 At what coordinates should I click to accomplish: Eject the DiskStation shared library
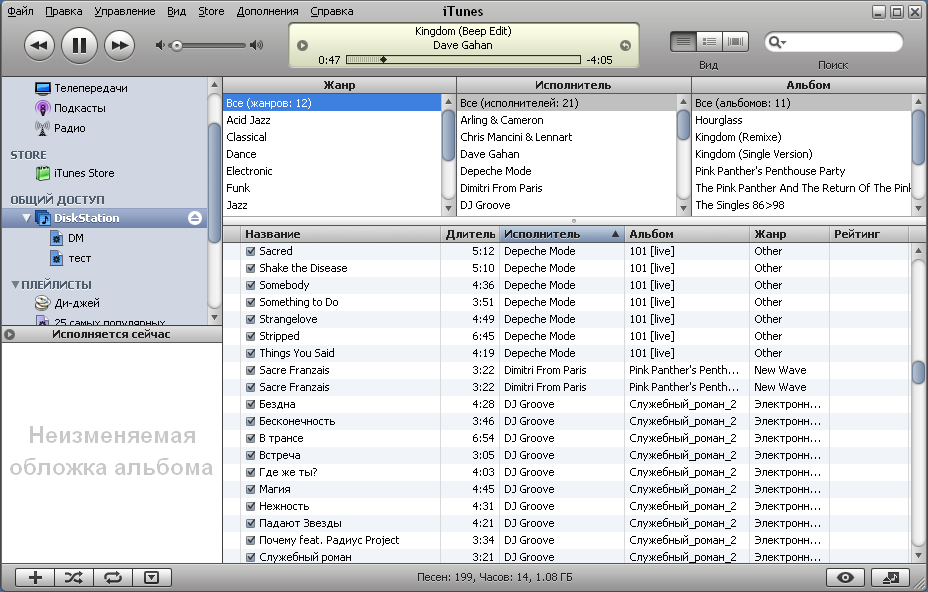195,218
